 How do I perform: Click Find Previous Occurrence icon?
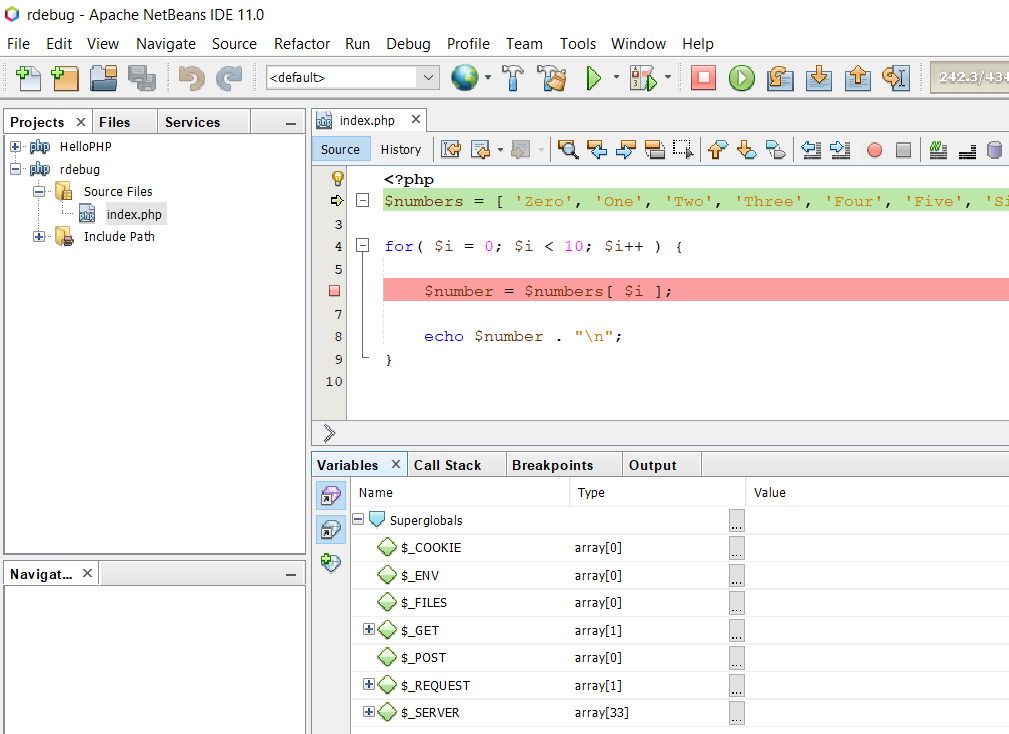point(597,150)
